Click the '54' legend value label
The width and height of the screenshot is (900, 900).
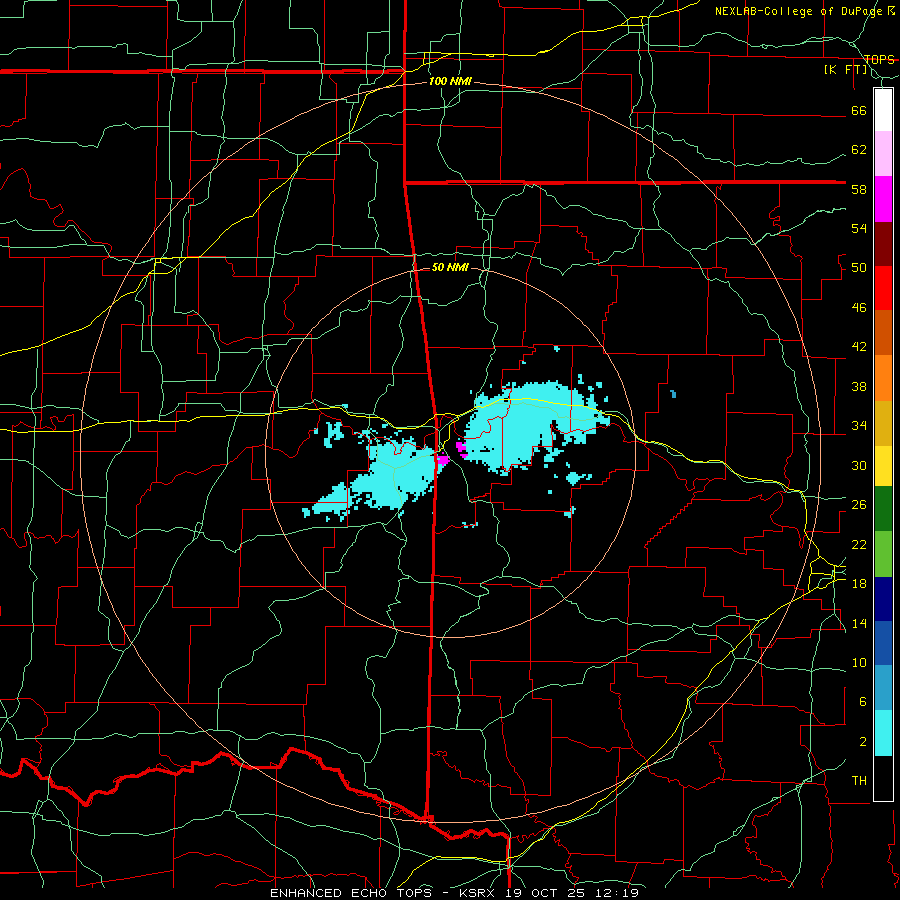859,228
